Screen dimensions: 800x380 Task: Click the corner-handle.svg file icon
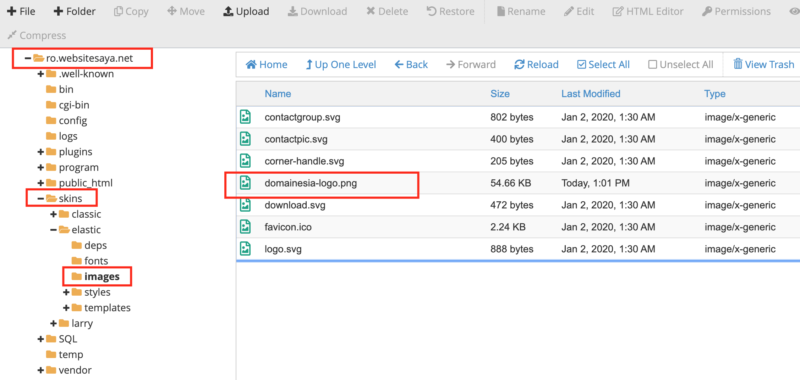[x=246, y=161]
